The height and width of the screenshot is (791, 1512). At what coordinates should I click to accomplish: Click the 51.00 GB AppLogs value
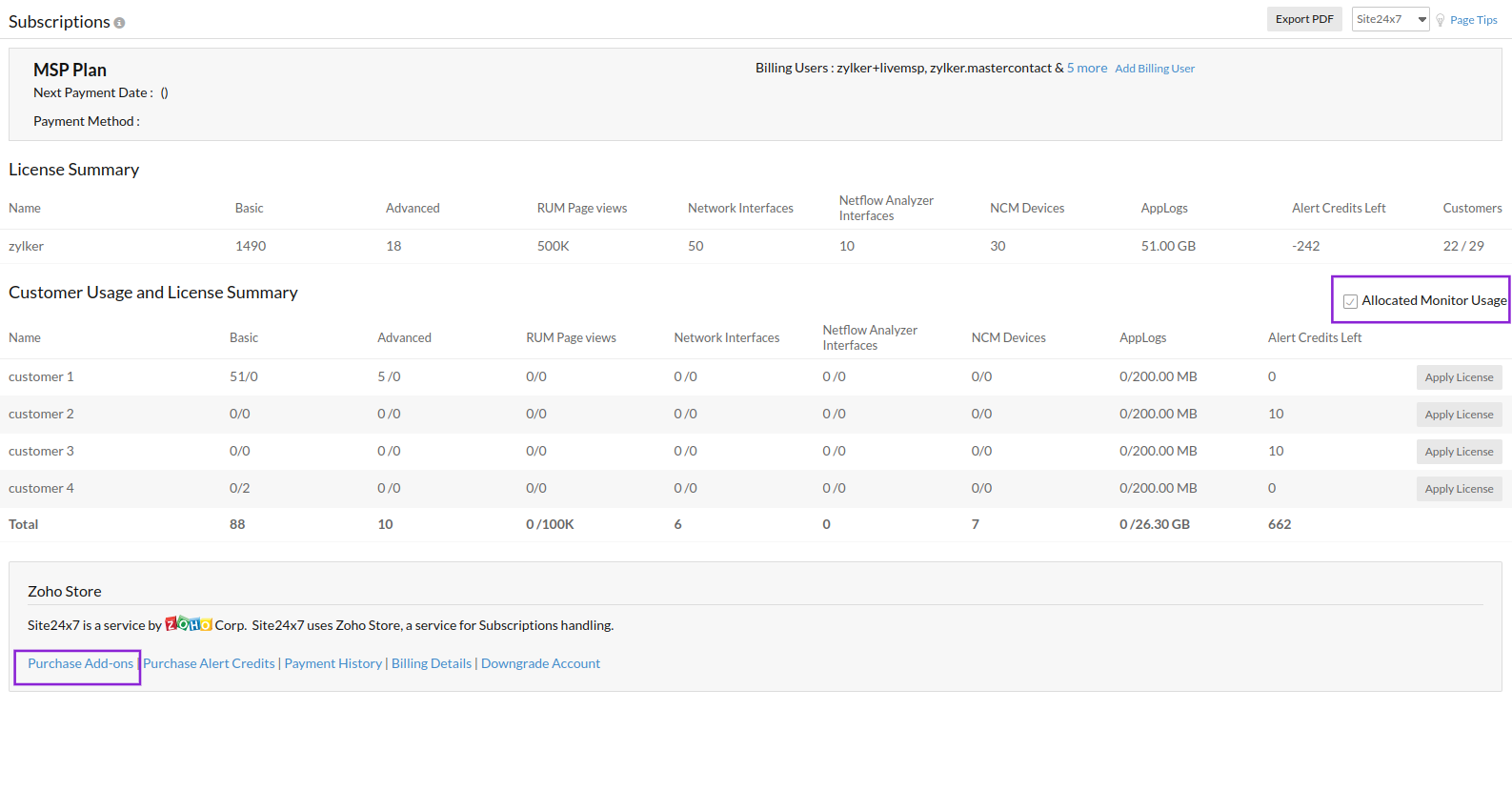[1168, 246]
